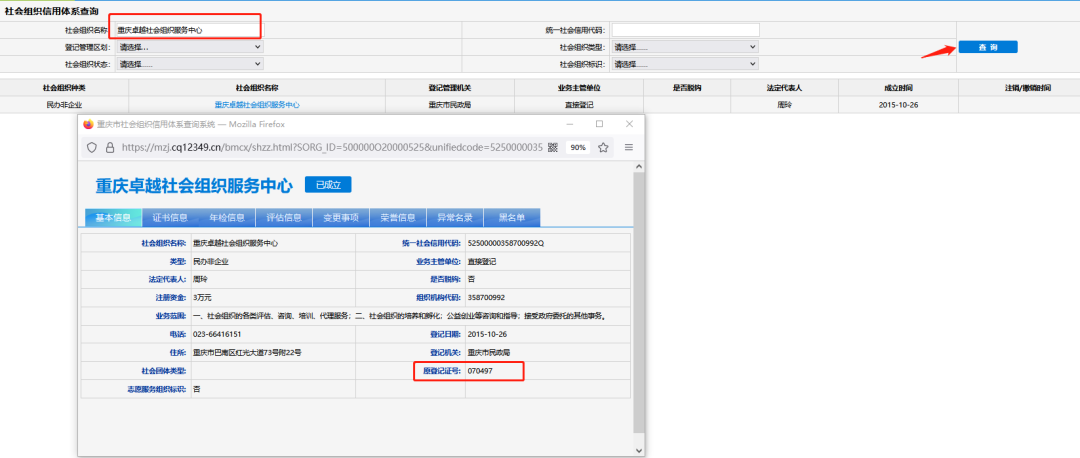The height and width of the screenshot is (458, 1080).
Task: Switch to 年检信息 tab
Action: (227, 217)
